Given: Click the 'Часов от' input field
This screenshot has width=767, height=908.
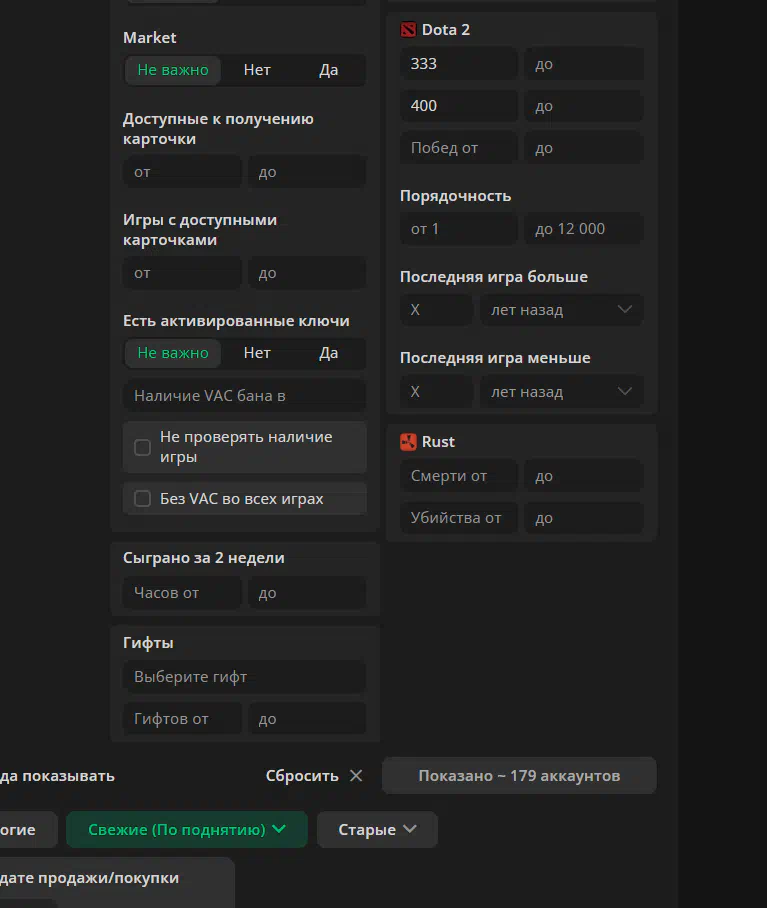Looking at the screenshot, I should pos(182,593).
